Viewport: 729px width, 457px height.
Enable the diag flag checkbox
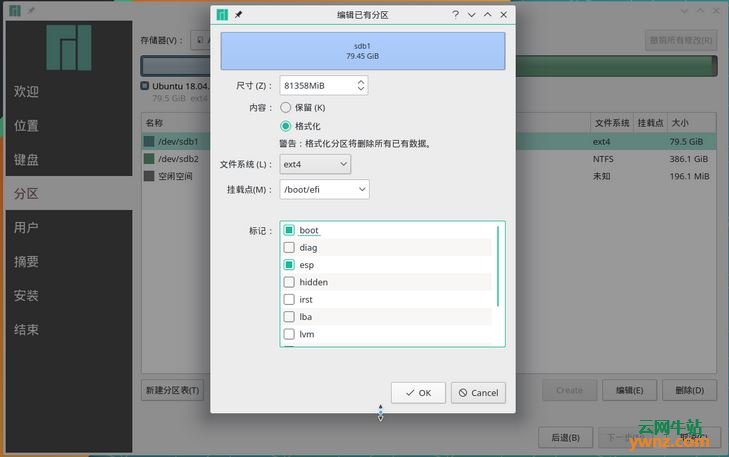coord(289,247)
